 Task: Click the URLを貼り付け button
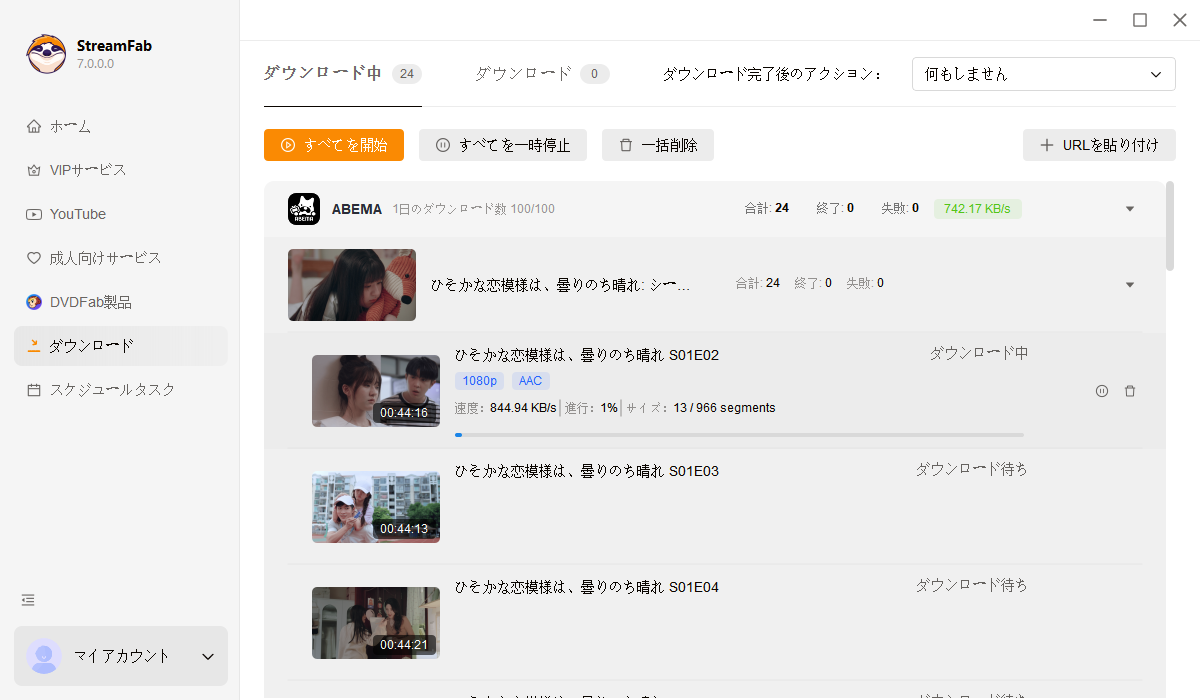pos(1099,145)
